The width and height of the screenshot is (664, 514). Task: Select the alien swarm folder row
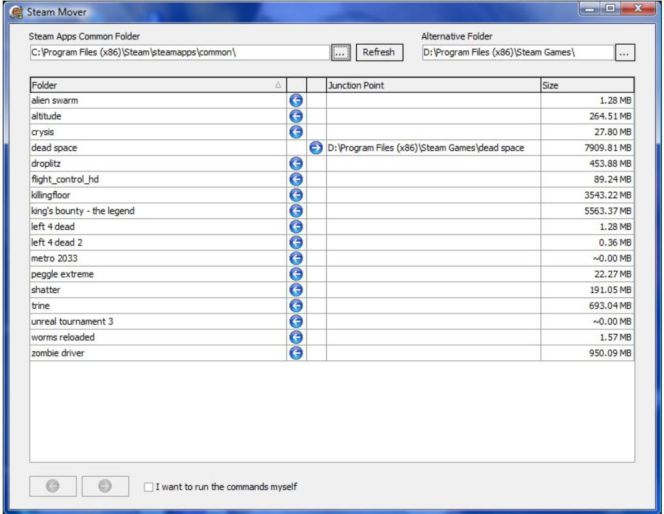pos(332,100)
